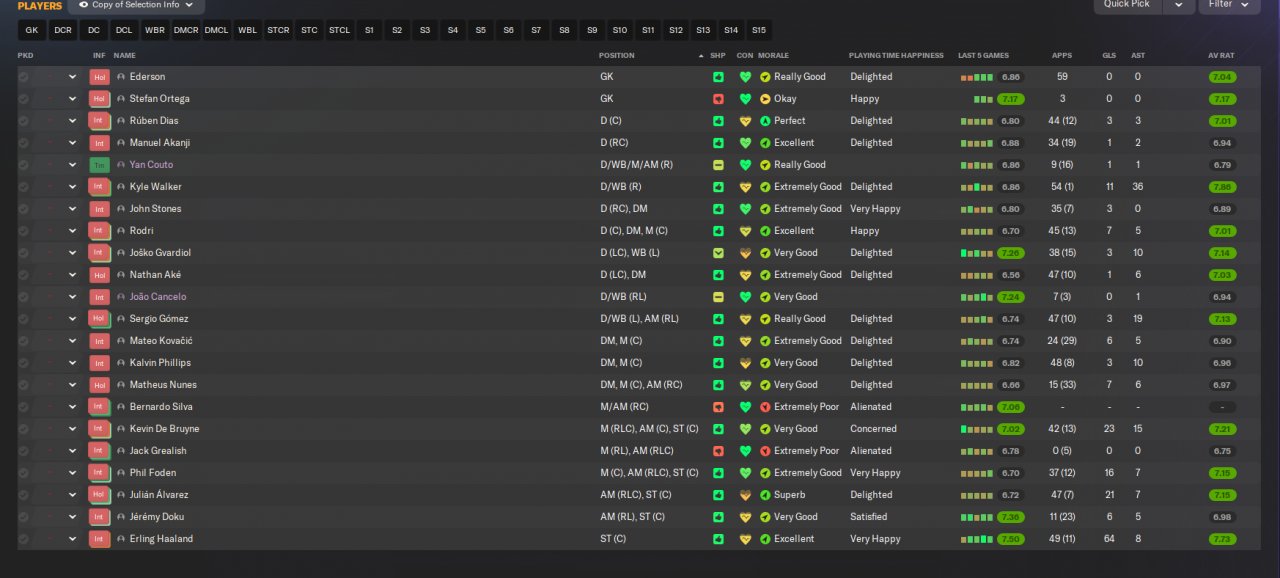This screenshot has width=1280, height=578.
Task: Toggle picked checkmark for Rúben Dias
Action: point(24,121)
